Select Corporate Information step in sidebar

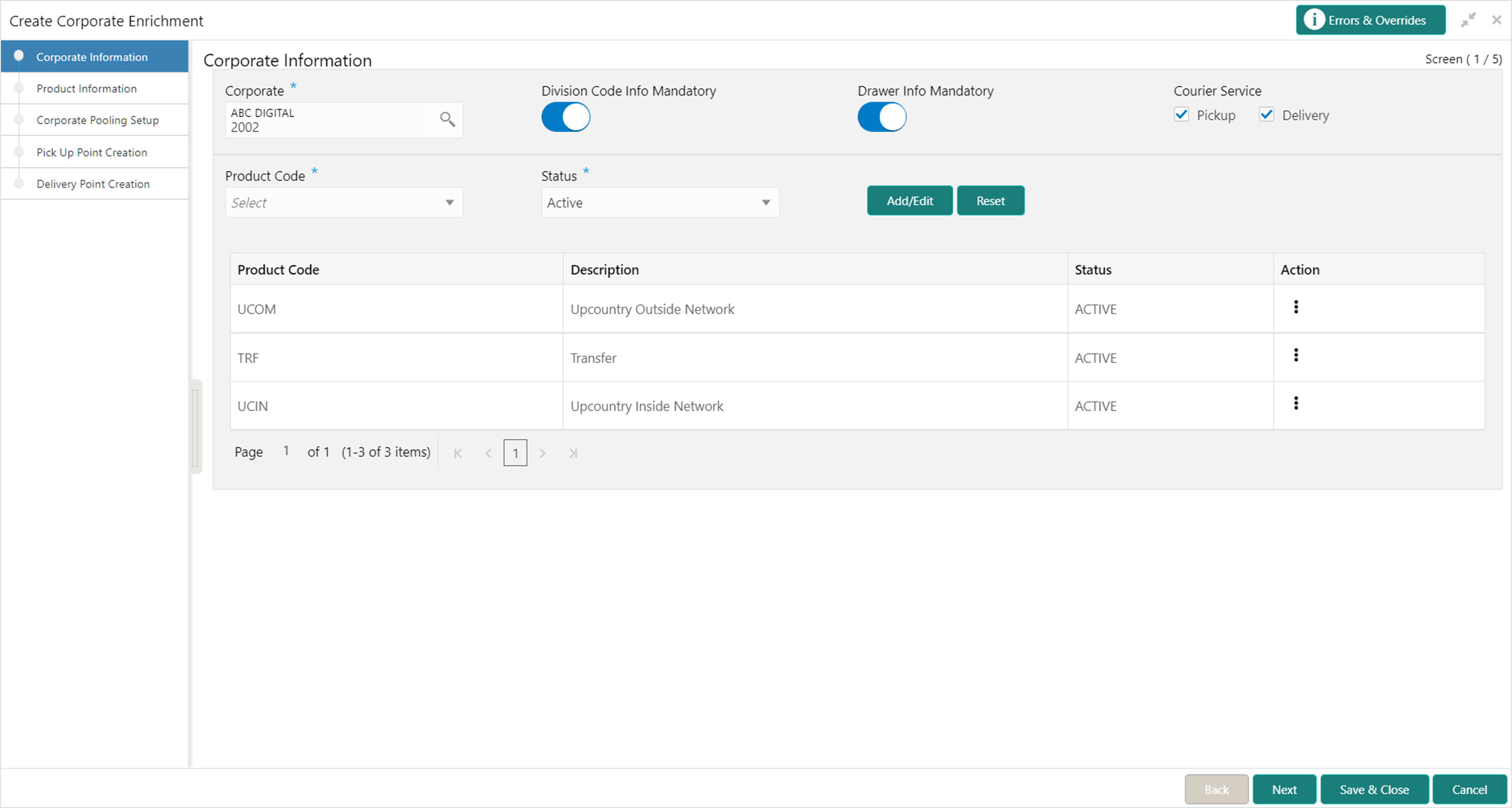click(94, 56)
